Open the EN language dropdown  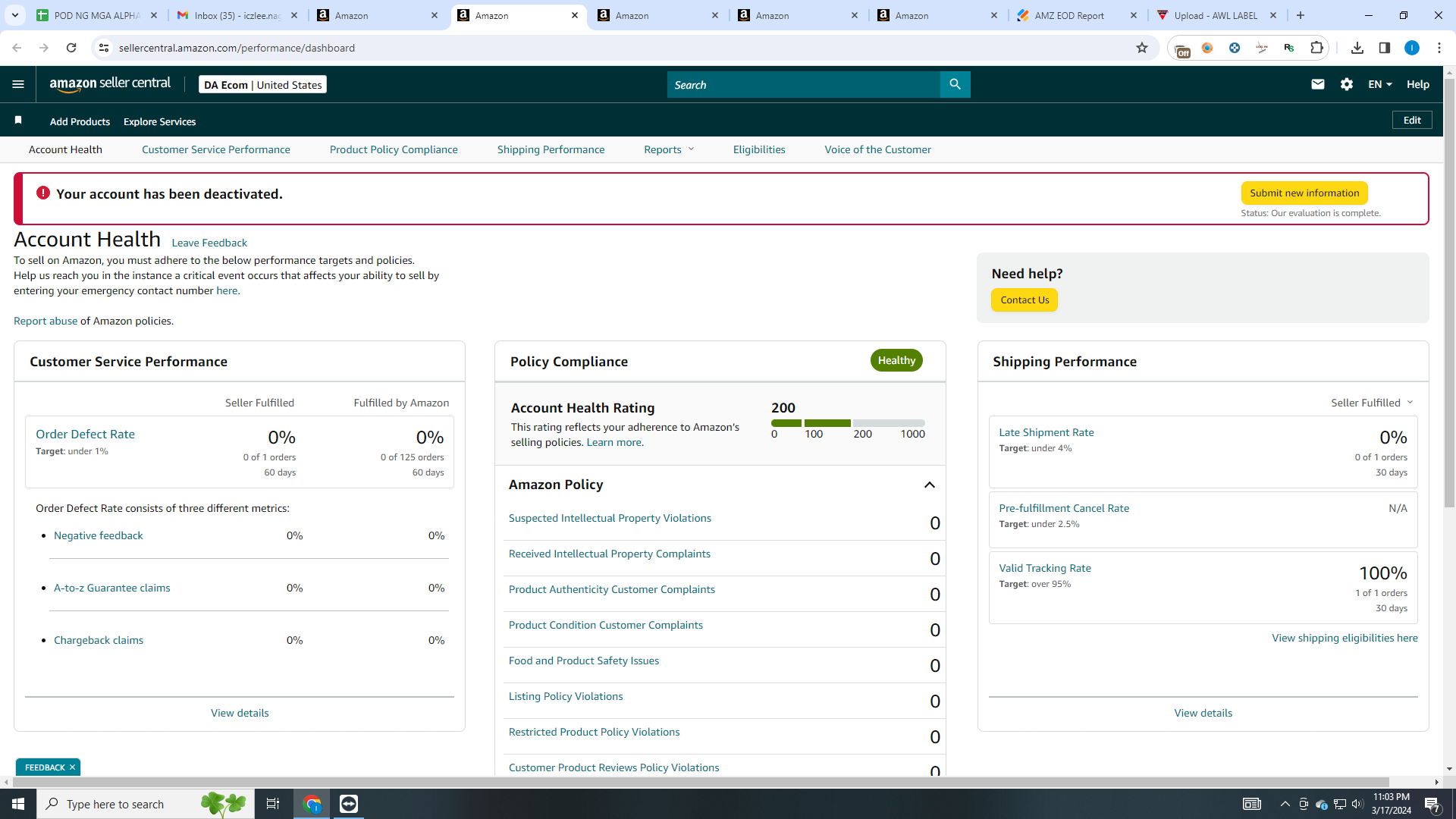(1379, 84)
